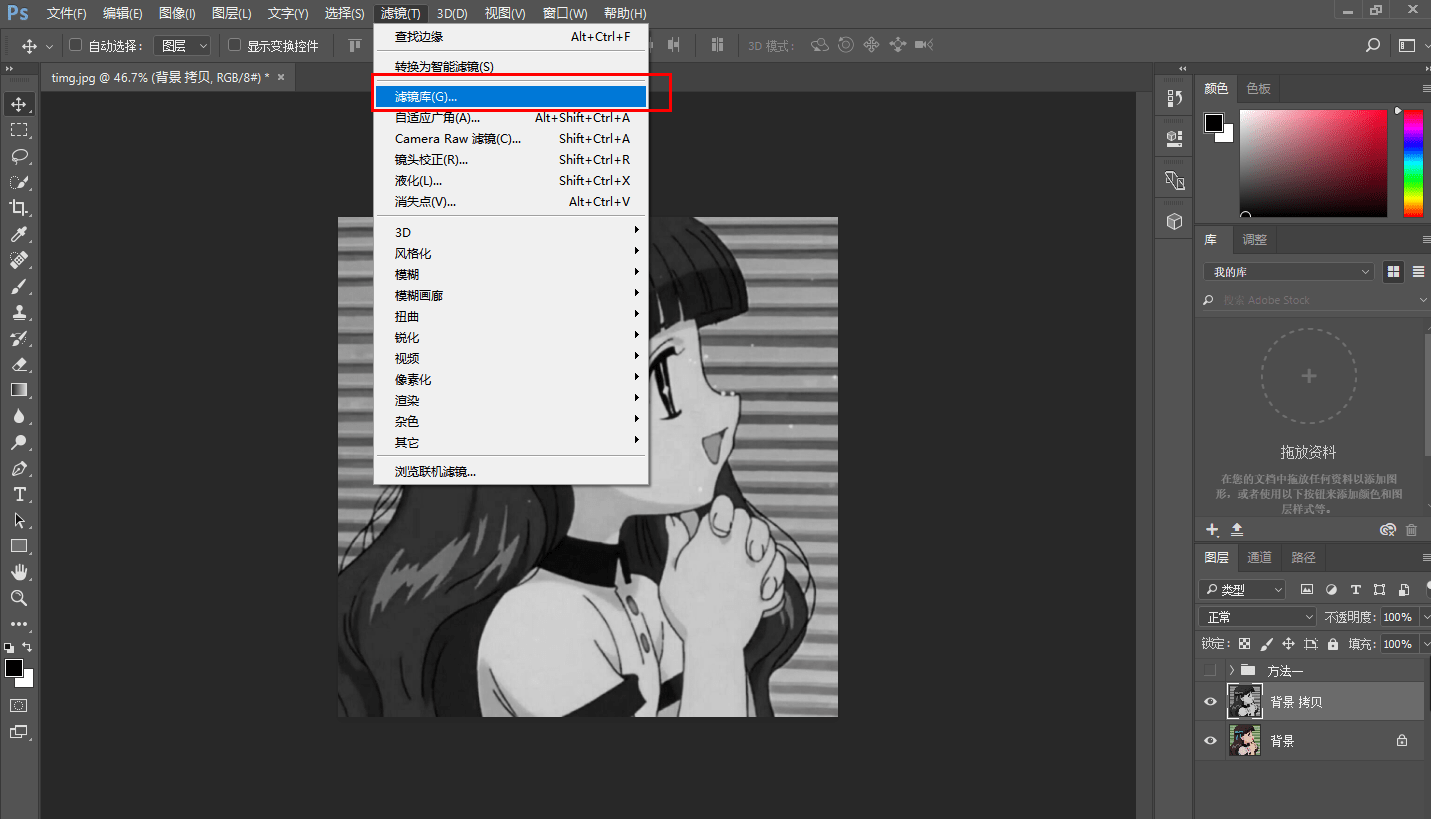The image size is (1431, 819).
Task: Swap foreground and background colors arrow
Action: point(28,647)
